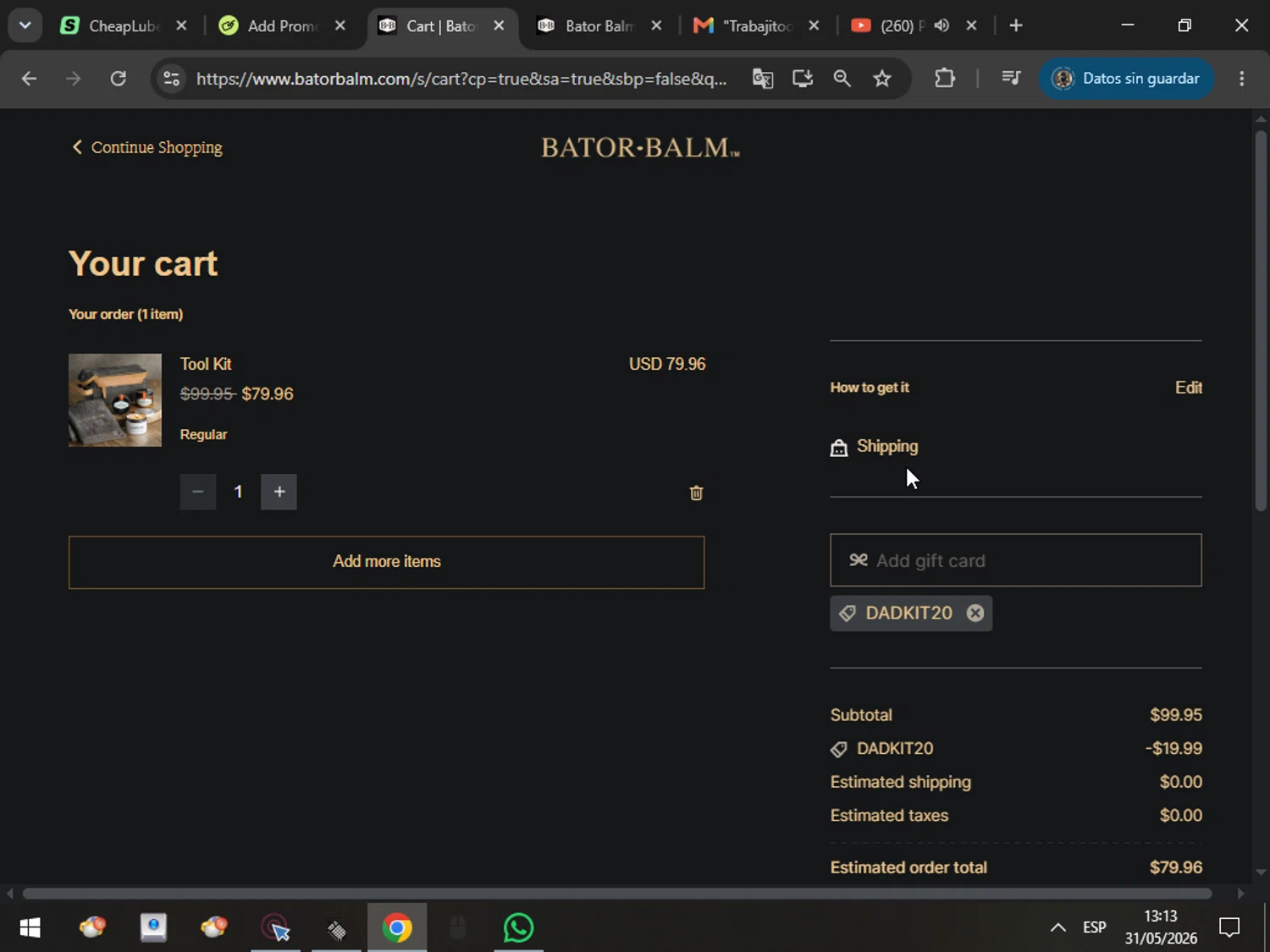Select the Shipping bag icon
This screenshot has width=1270, height=952.
coord(838,448)
